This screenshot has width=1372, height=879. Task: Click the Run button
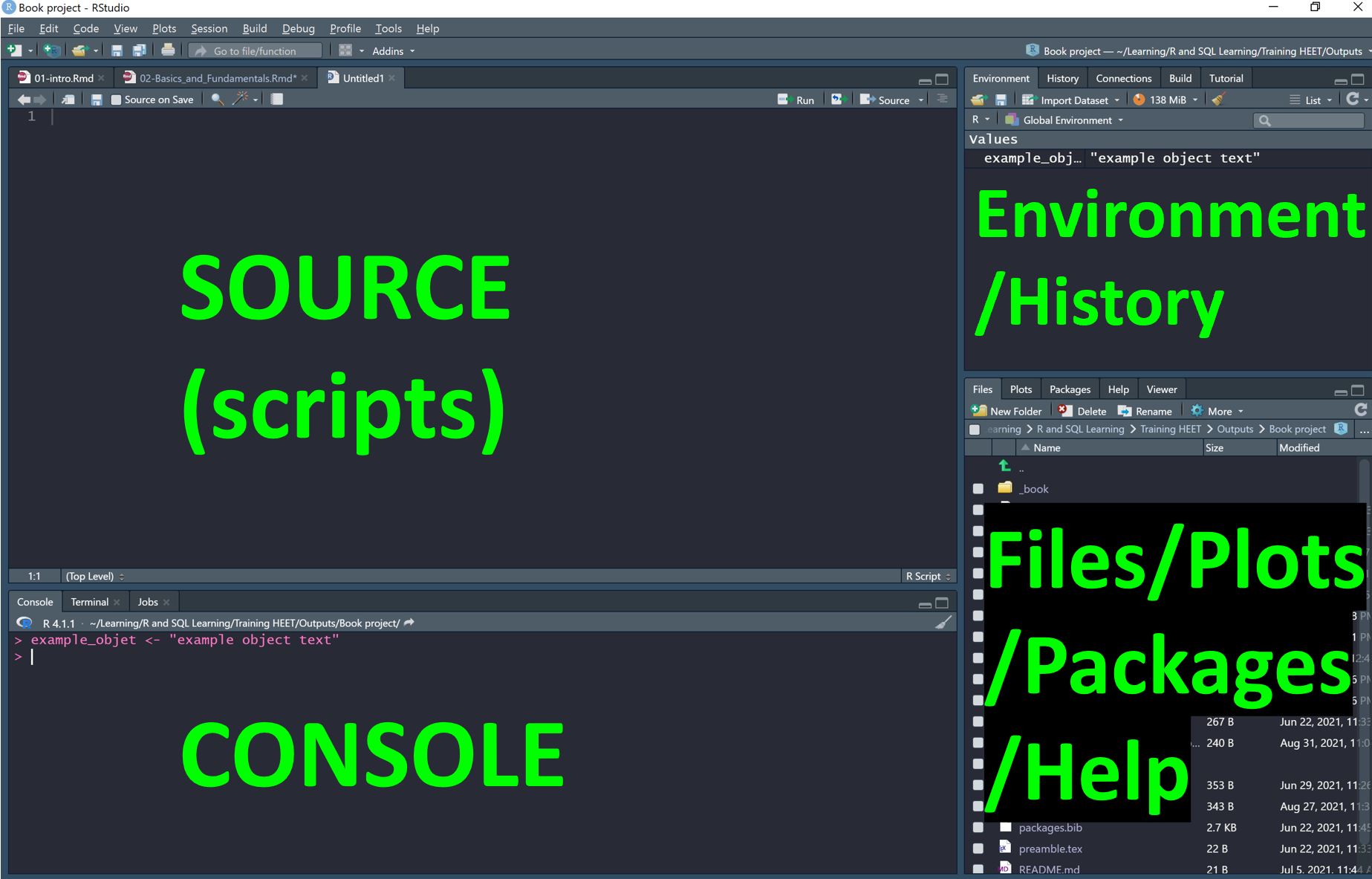[796, 100]
